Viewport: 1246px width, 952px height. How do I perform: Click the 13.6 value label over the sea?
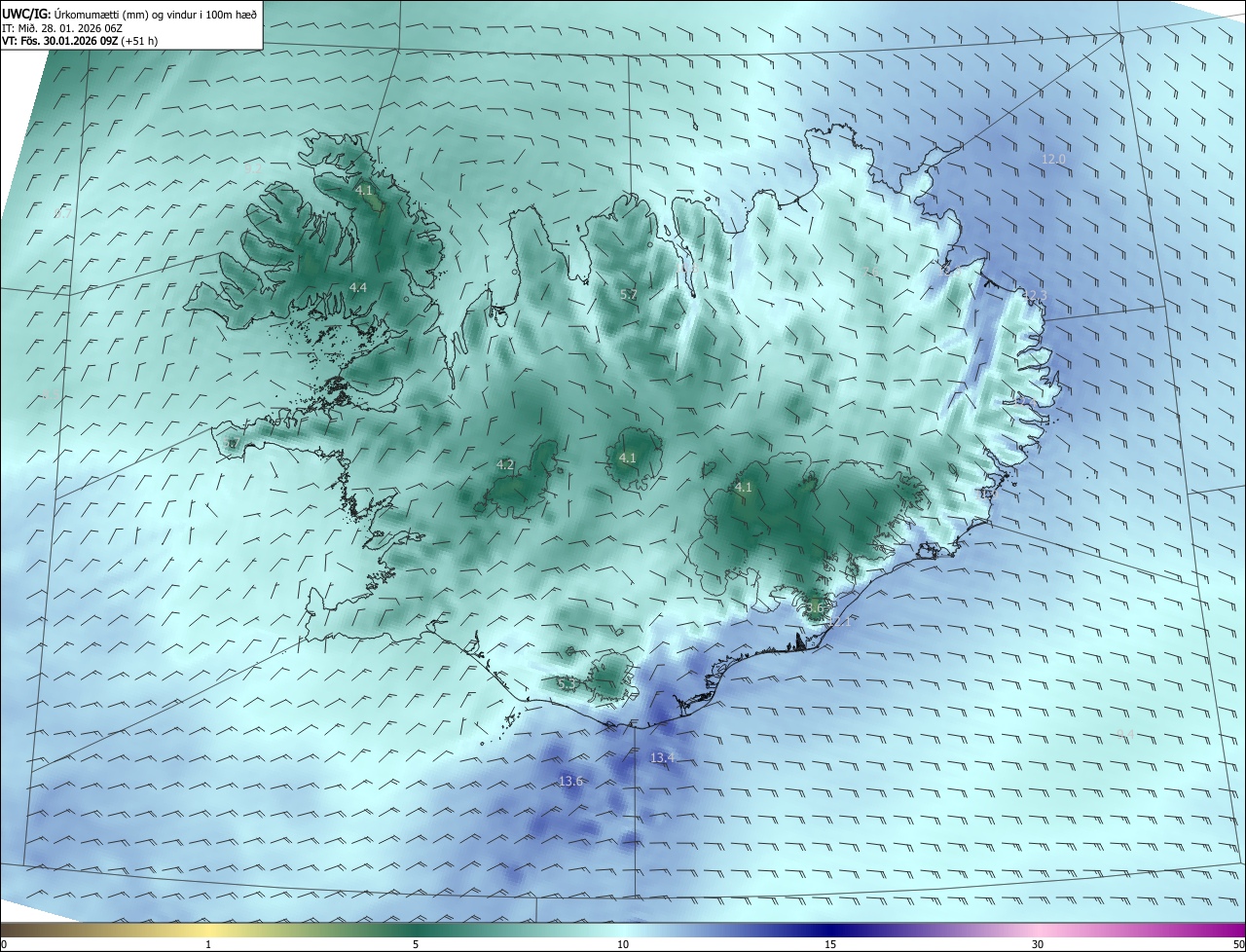coord(570,781)
